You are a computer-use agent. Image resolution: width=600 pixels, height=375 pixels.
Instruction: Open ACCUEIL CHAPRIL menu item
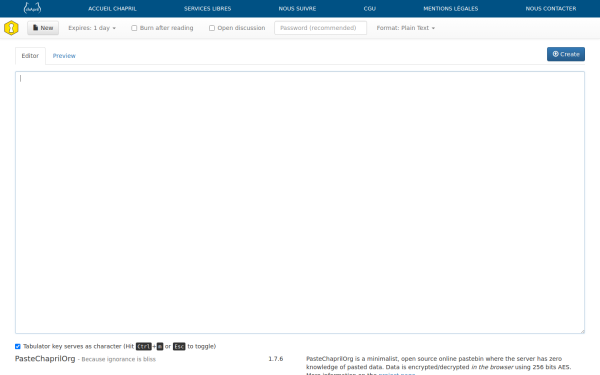(x=112, y=8)
